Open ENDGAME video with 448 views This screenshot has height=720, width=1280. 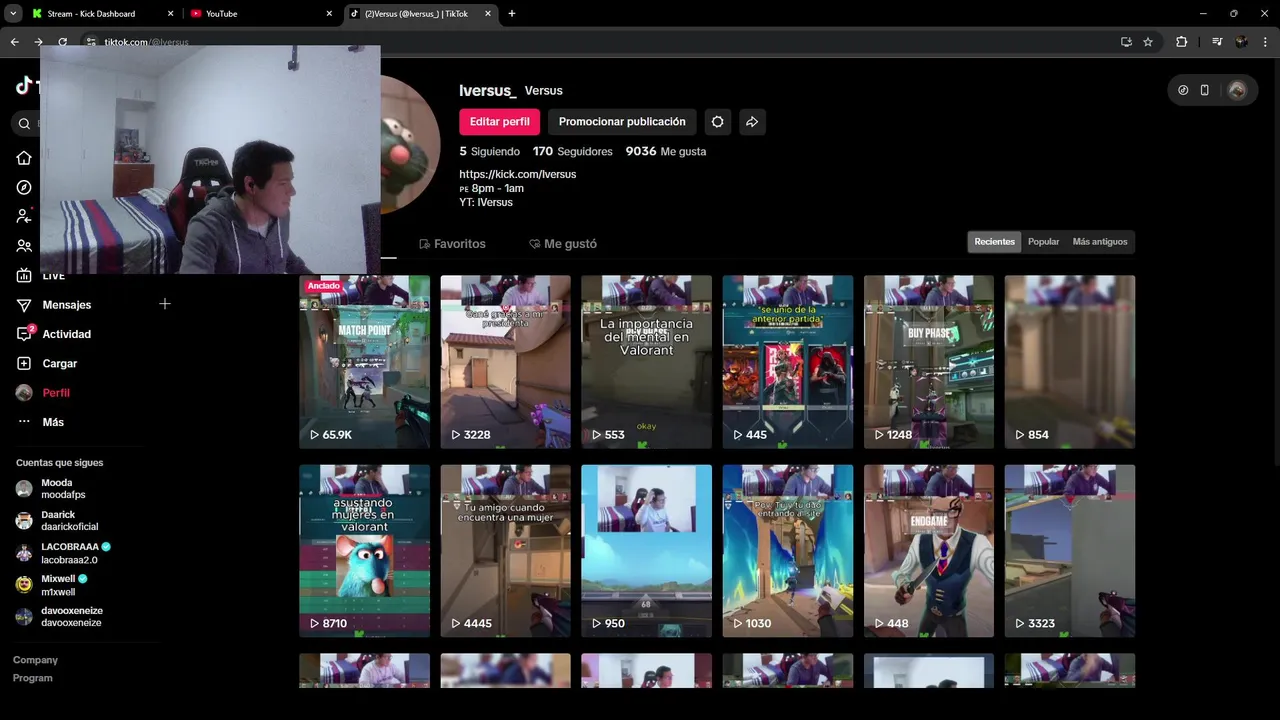tap(929, 551)
